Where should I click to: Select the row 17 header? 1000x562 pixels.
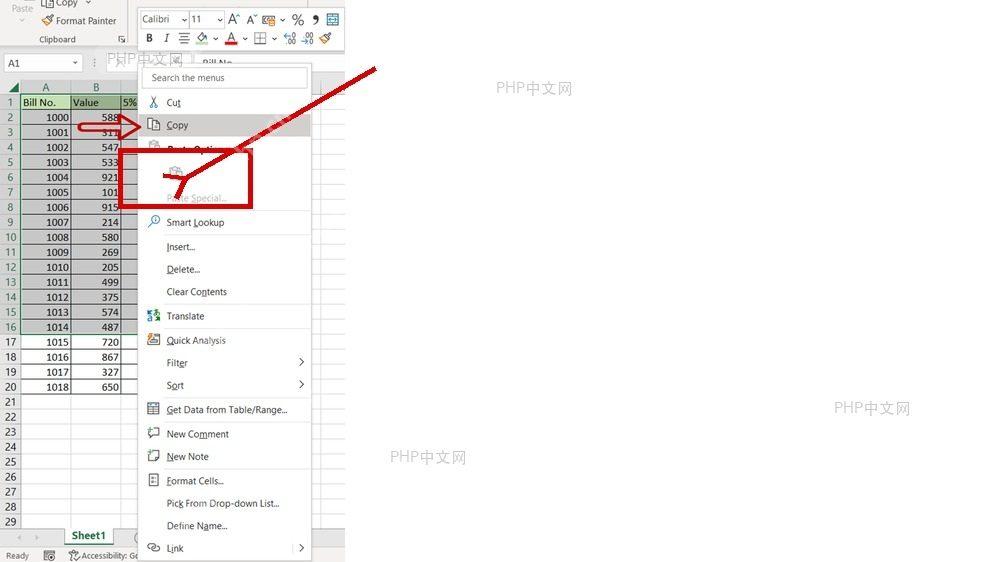tap(11, 342)
